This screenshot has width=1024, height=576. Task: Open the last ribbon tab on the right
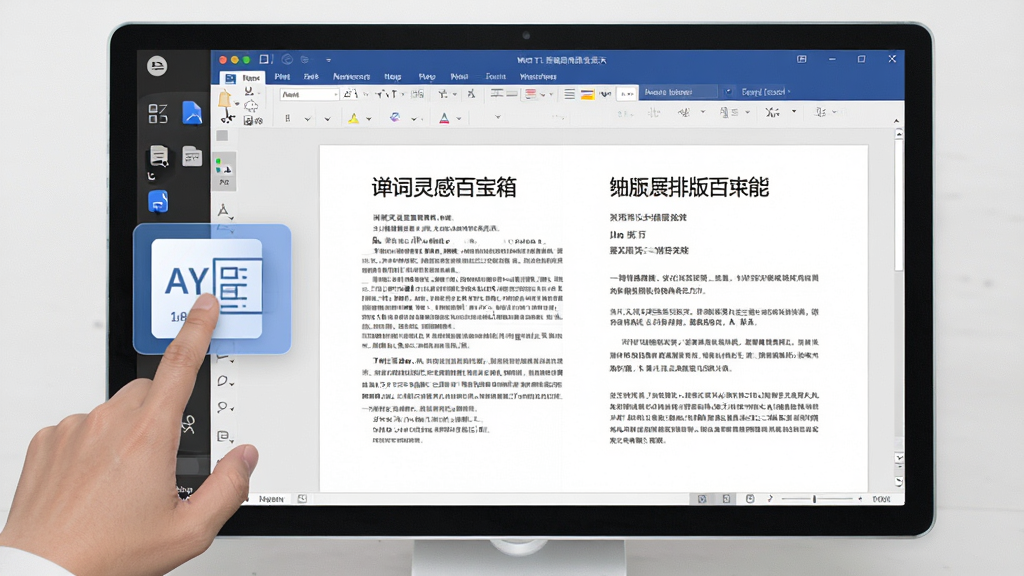tap(538, 77)
